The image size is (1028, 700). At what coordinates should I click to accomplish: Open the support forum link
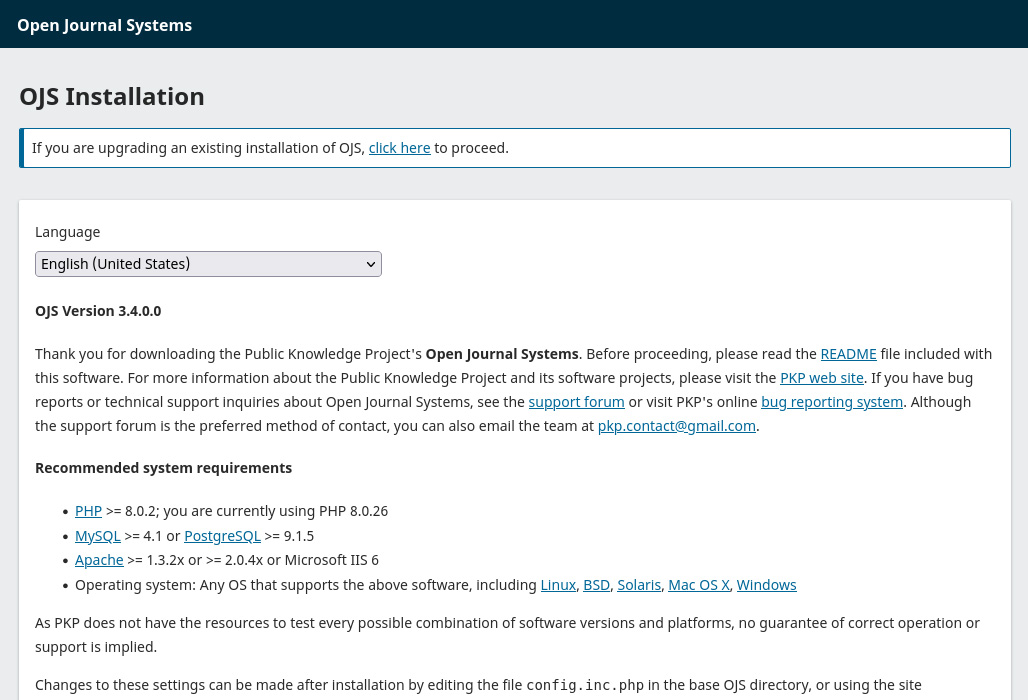(576, 402)
